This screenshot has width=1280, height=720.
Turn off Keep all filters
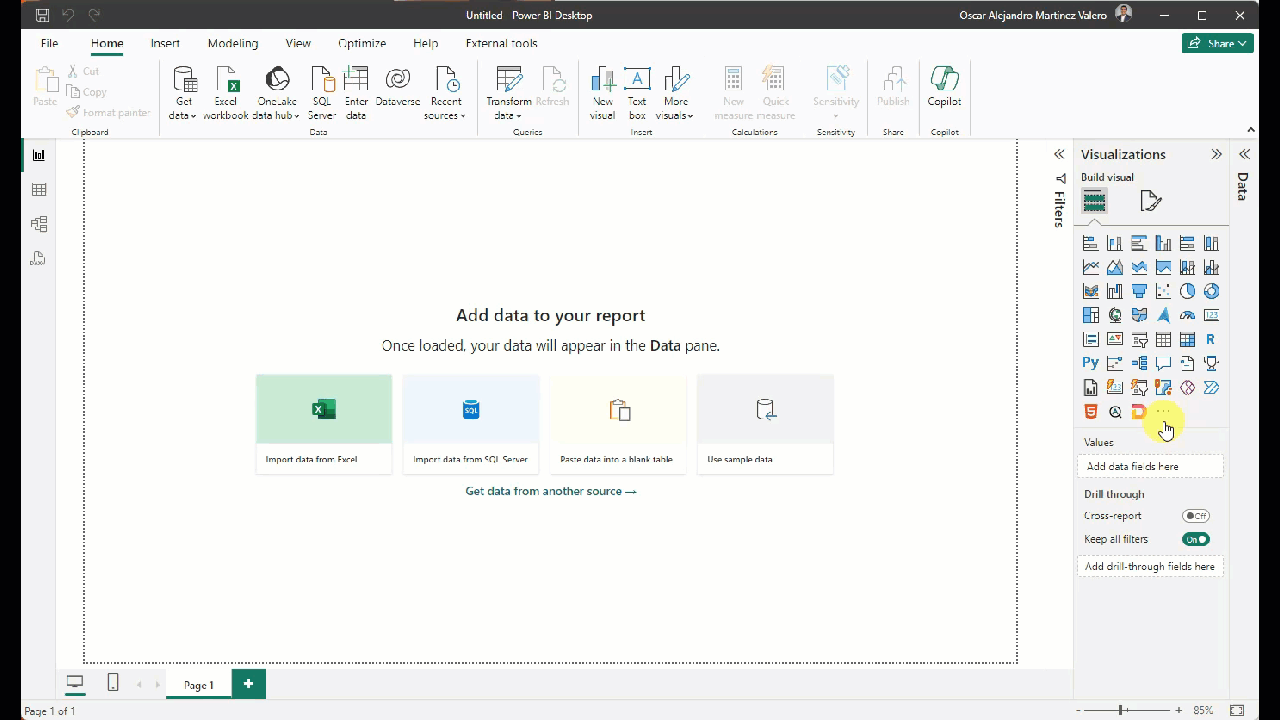tap(1196, 539)
